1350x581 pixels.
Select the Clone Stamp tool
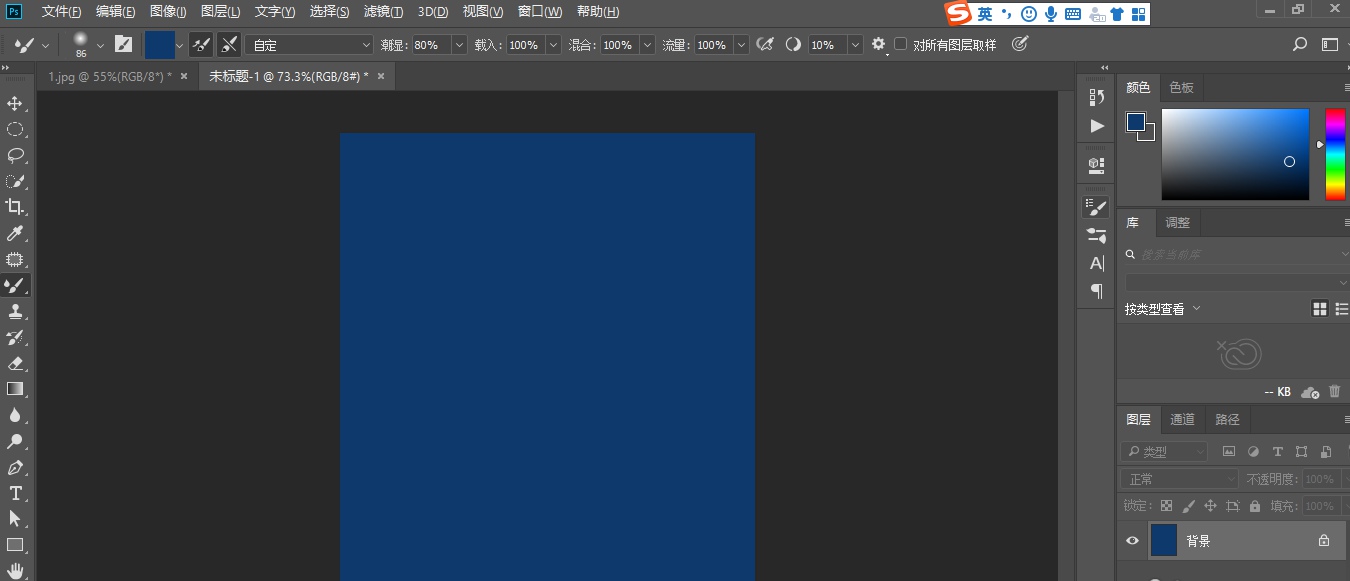point(14,311)
